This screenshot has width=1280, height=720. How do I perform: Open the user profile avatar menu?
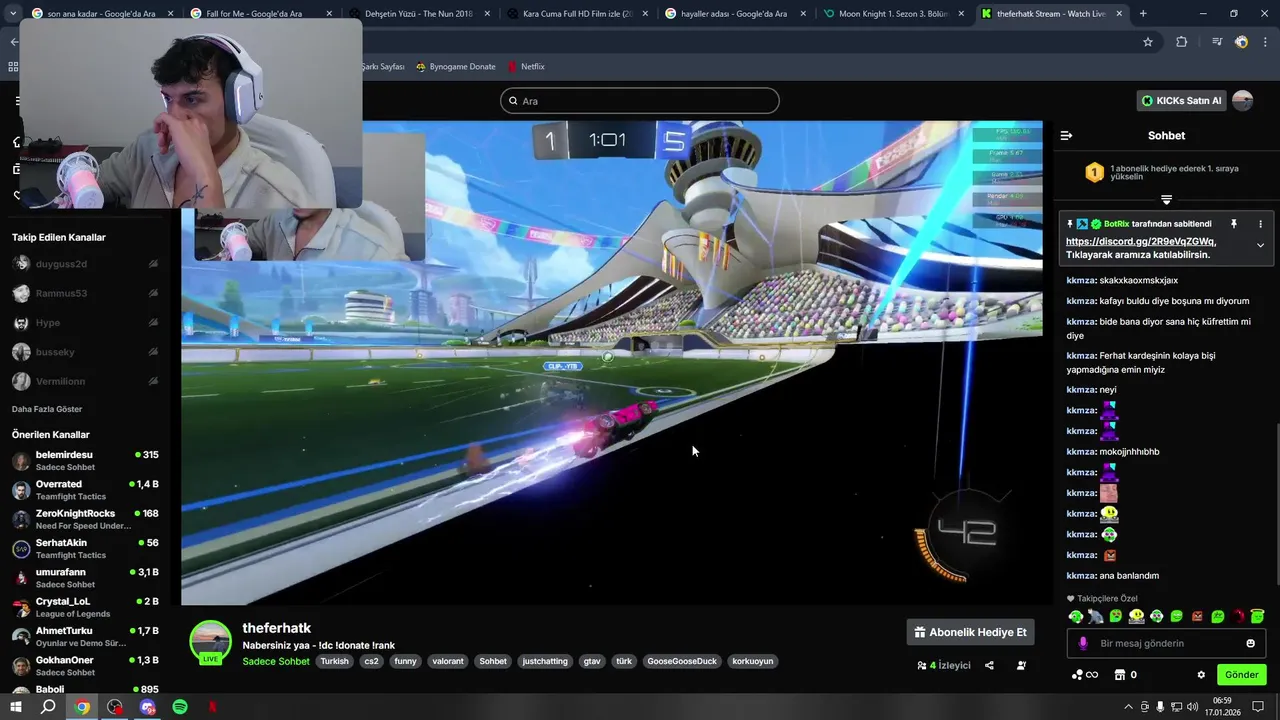coord(1242,101)
